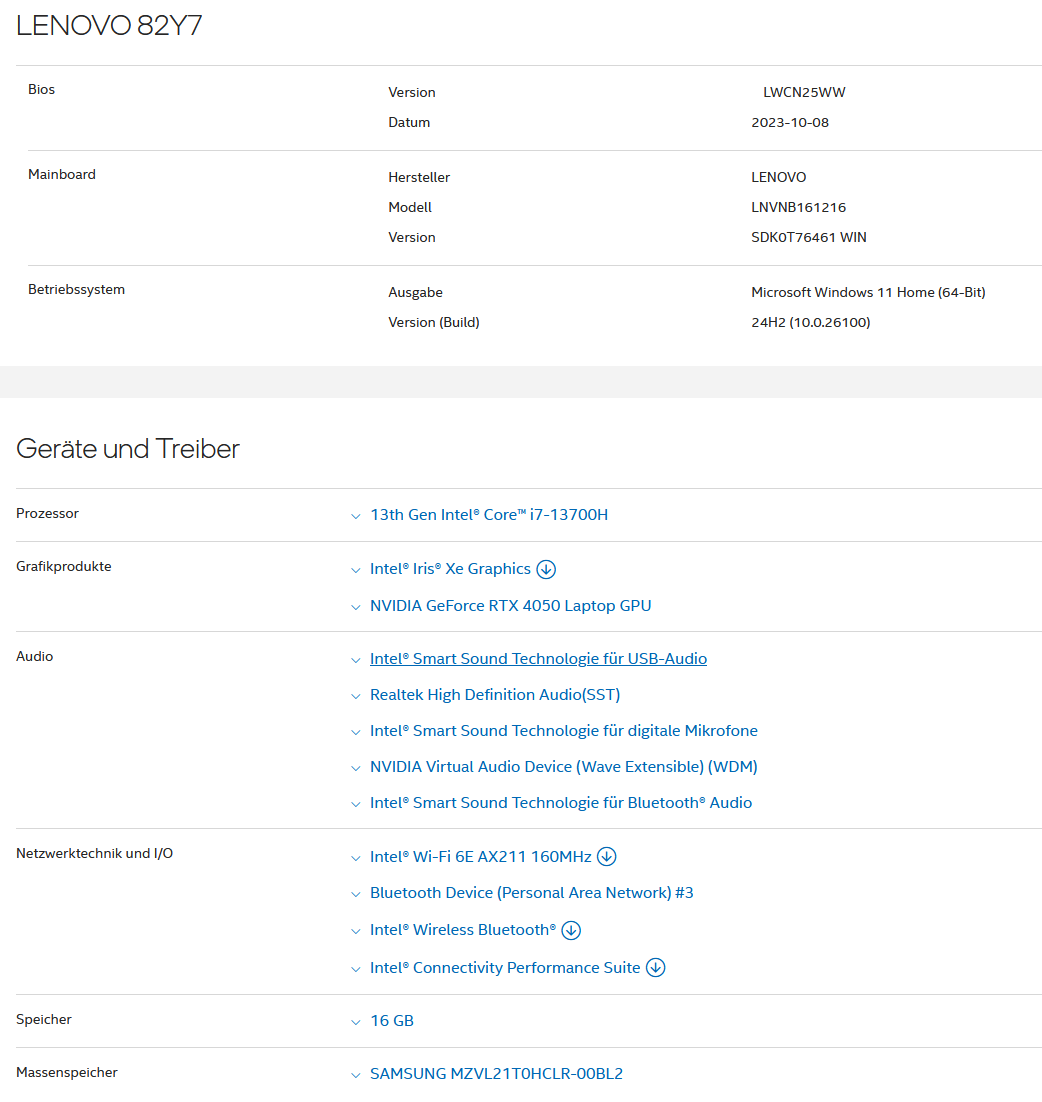The width and height of the screenshot is (1042, 1102).
Task: Expand Bluetooth Device Personal Area Network chevron
Action: (x=356, y=895)
